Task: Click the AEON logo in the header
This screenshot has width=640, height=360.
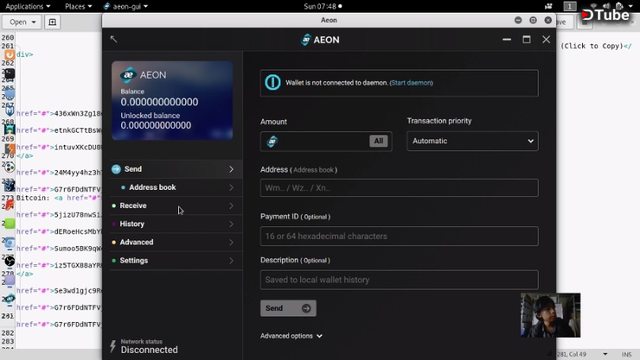Action: point(320,40)
